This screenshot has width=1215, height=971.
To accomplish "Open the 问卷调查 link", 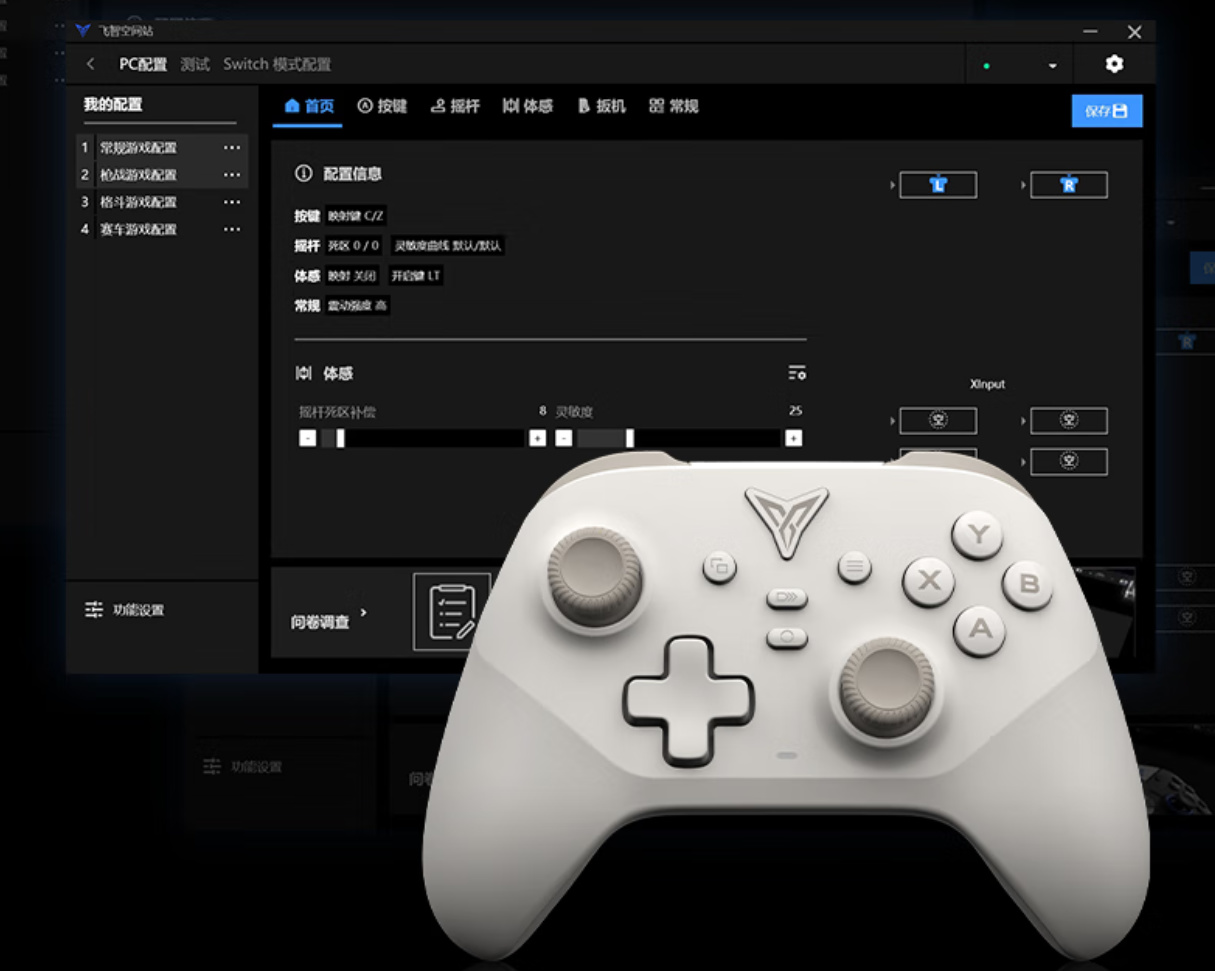I will (320, 622).
